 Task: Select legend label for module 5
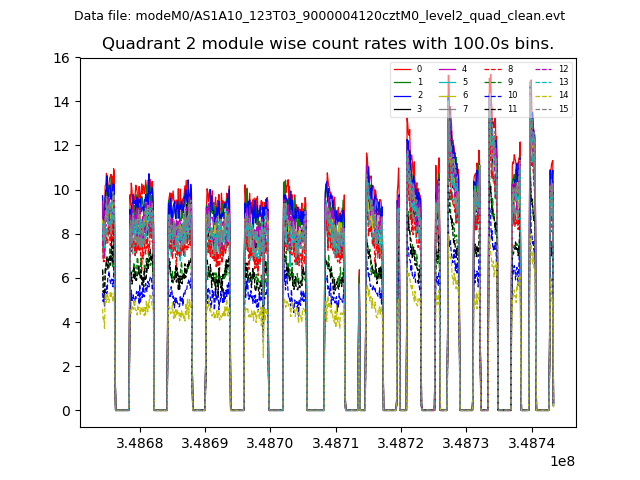pyautogui.click(x=465, y=82)
